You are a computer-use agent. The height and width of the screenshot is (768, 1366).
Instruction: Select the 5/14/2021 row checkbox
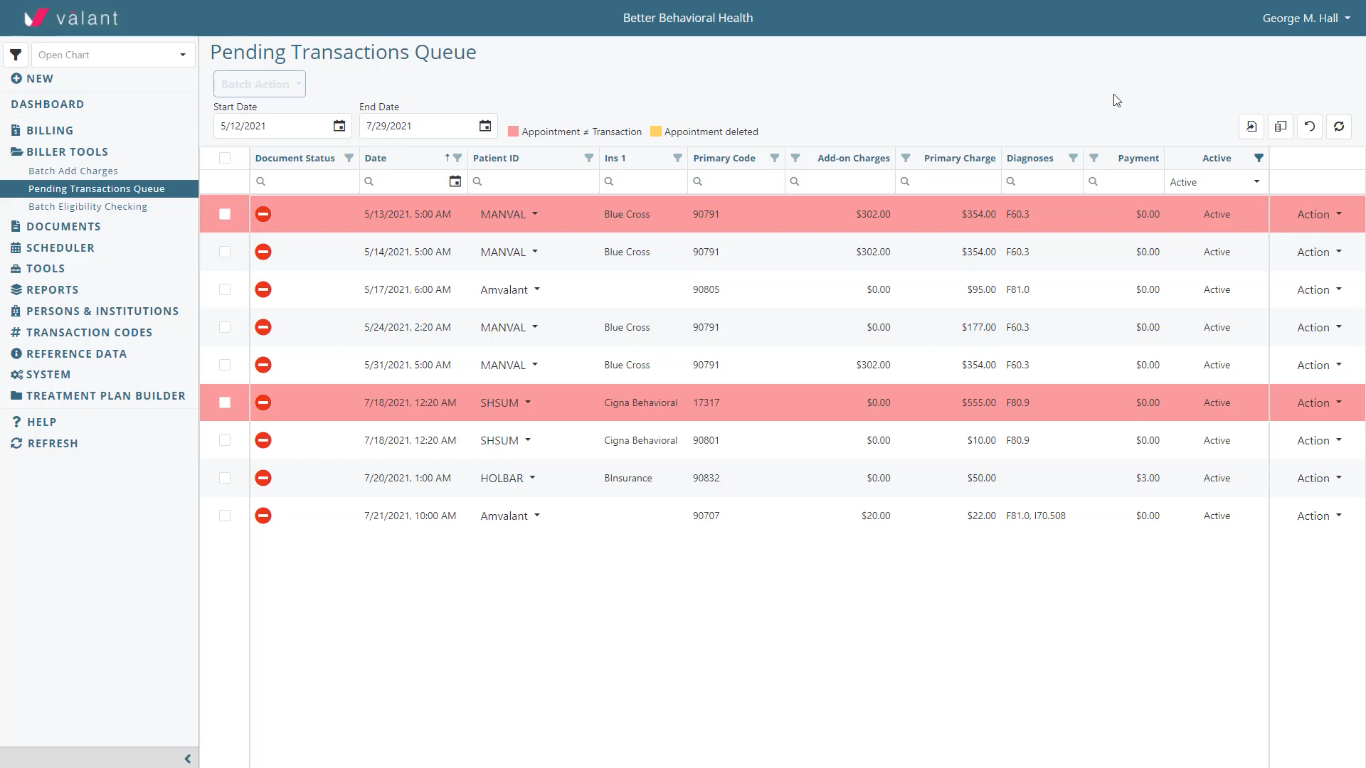click(224, 252)
